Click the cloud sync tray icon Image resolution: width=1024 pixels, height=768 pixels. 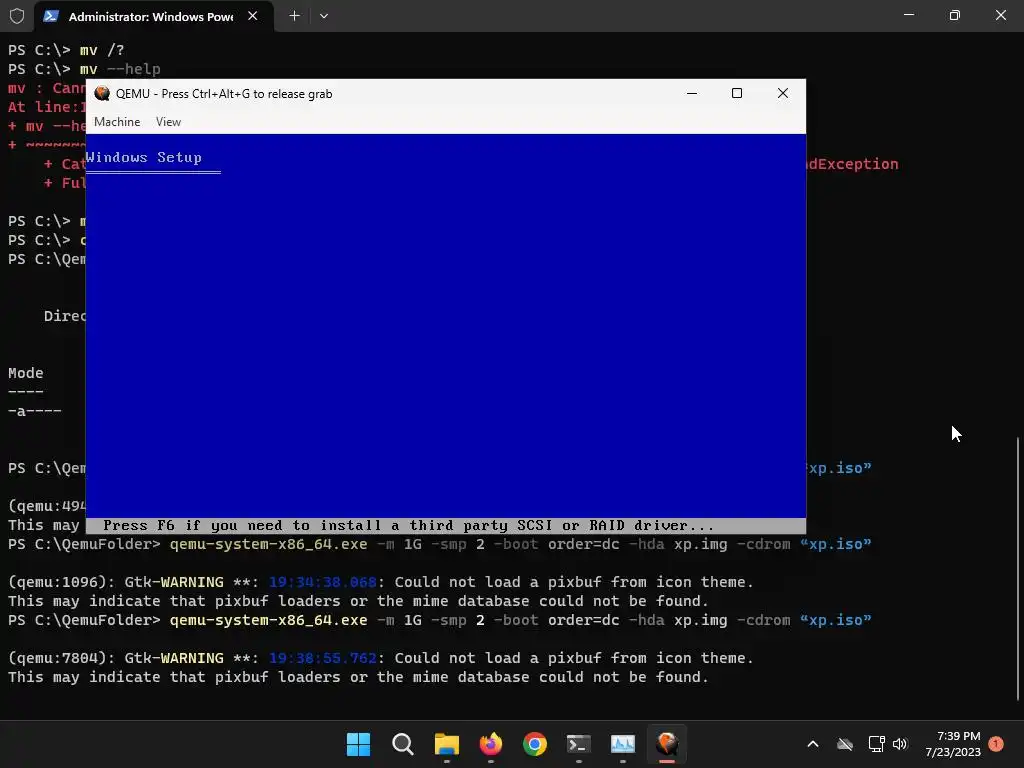[845, 744]
